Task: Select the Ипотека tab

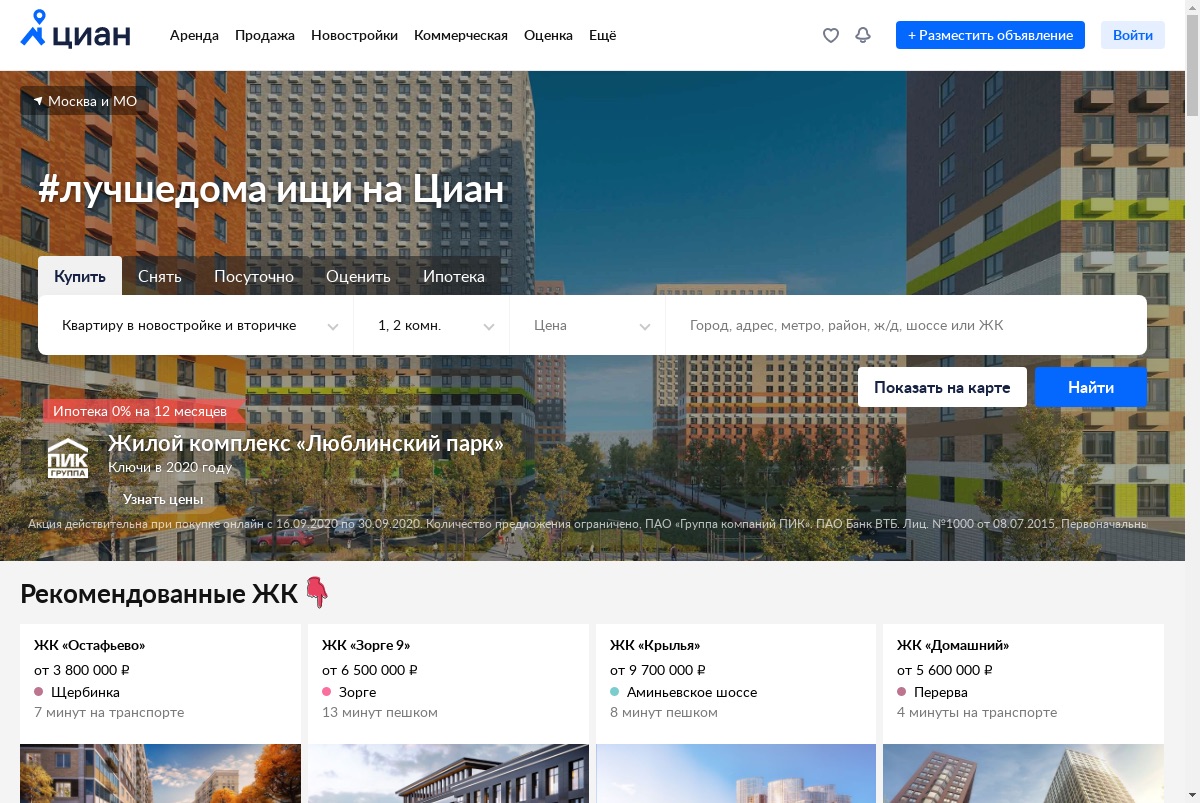Action: (x=453, y=276)
